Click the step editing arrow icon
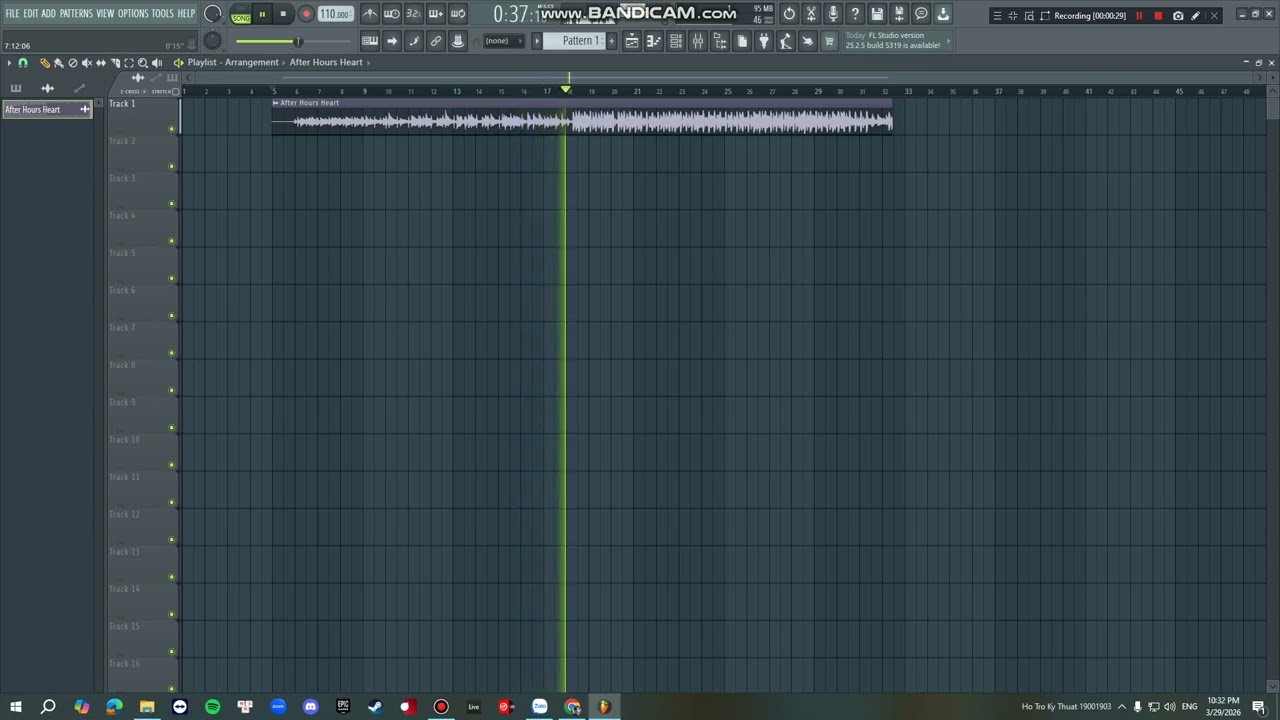The height and width of the screenshot is (720, 1280). point(392,41)
